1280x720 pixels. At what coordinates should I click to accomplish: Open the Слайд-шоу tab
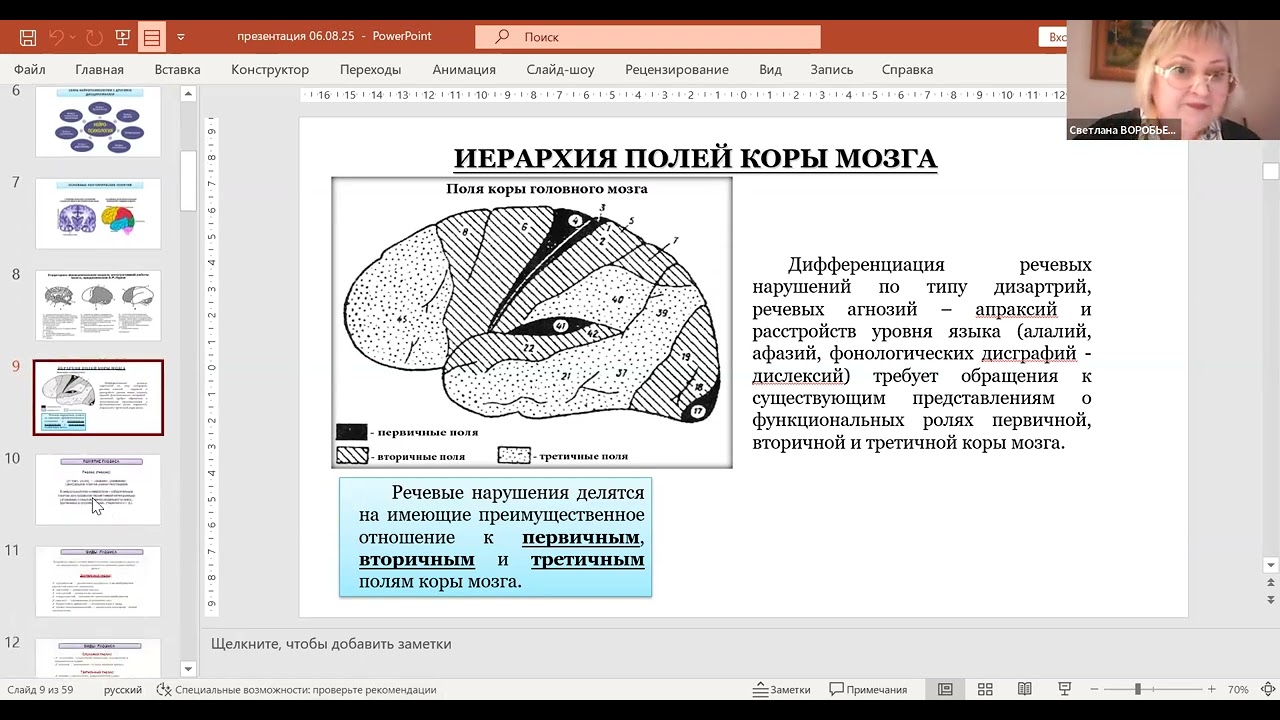click(560, 70)
